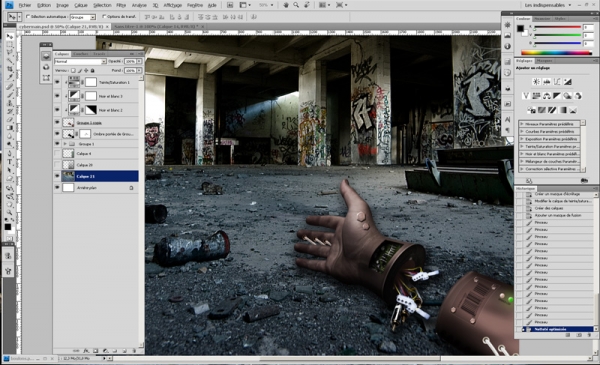
Task: Click the red R slider in Couleur panel
Action: (558, 28)
